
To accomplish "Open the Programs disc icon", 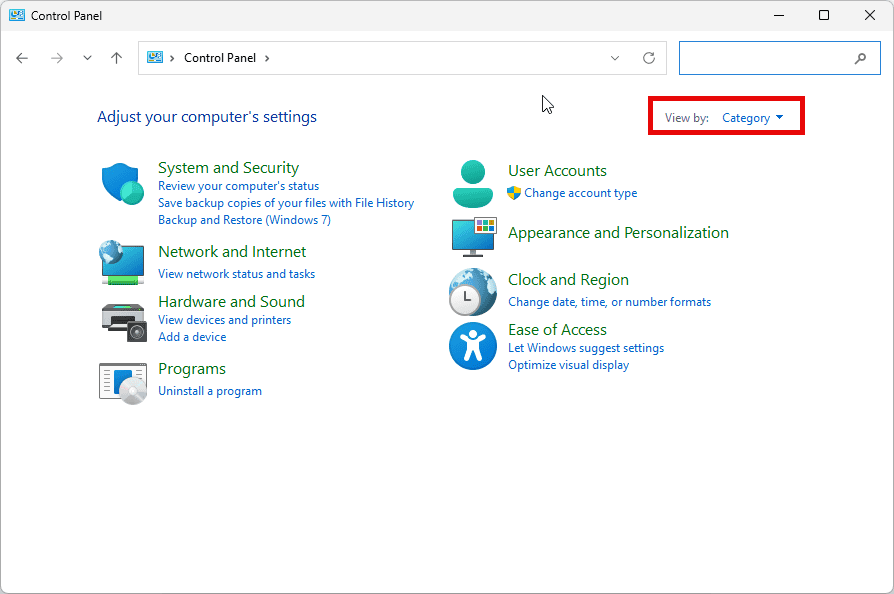I will point(123,381).
